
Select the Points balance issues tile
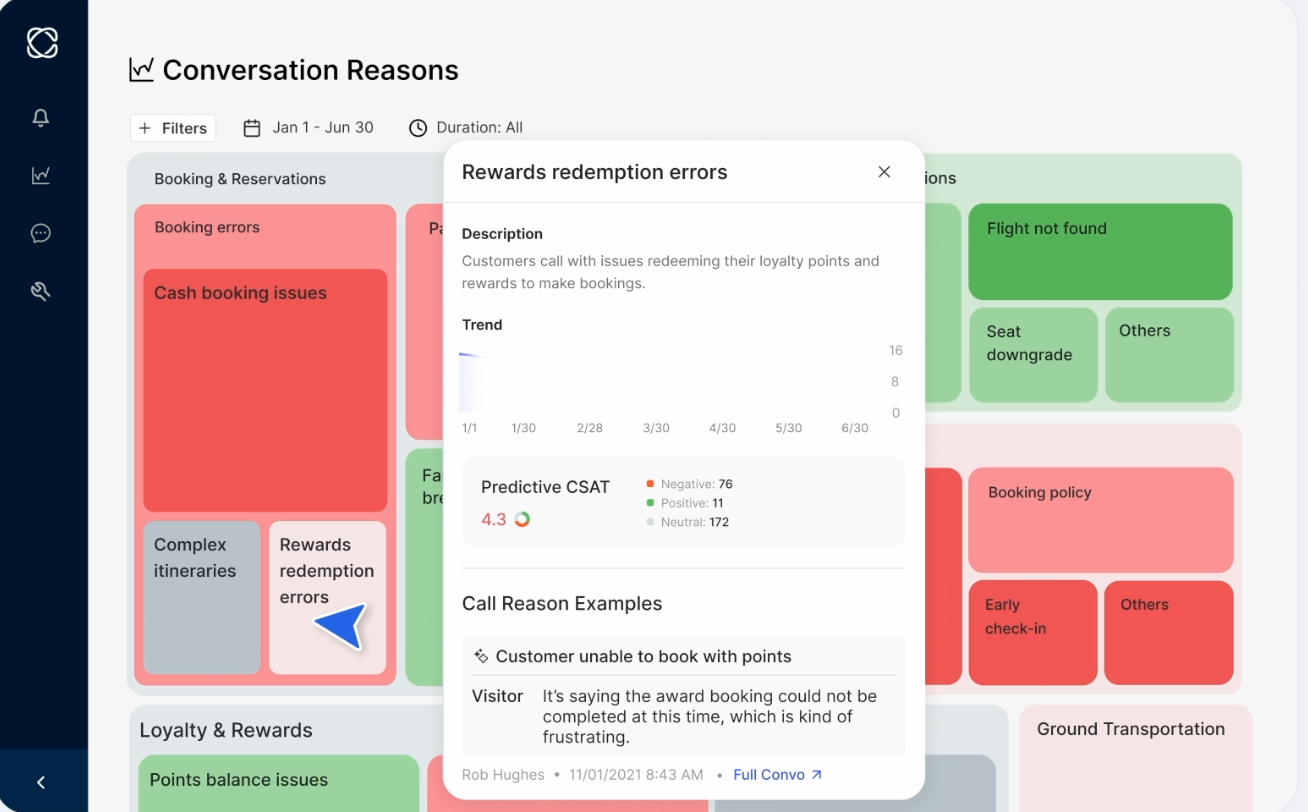[279, 783]
